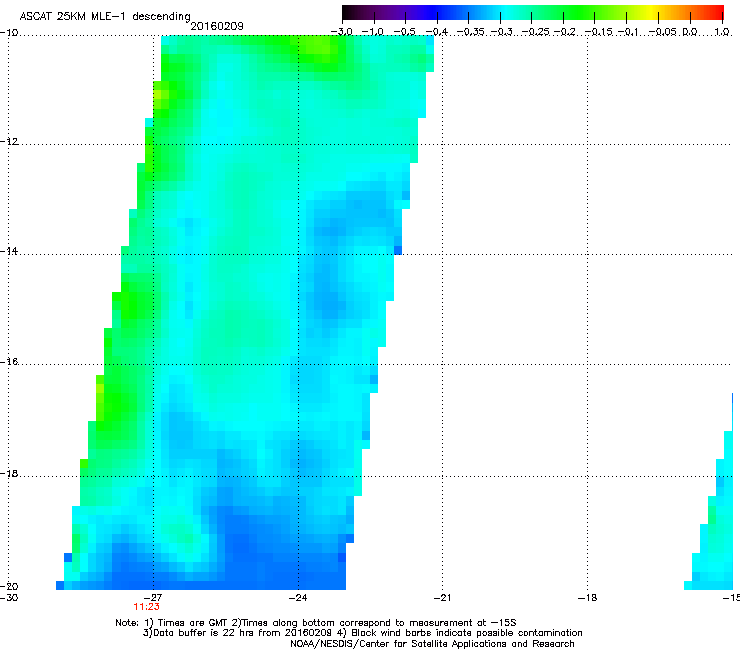
Task: Click the 20160209 date label
Action: (217, 26)
